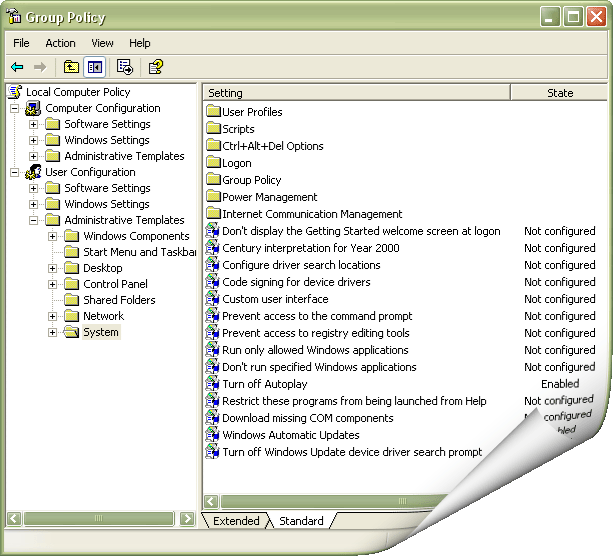Select 'Prevent access to registry editing tools'
This screenshot has height=556, width=613.
tap(316, 333)
